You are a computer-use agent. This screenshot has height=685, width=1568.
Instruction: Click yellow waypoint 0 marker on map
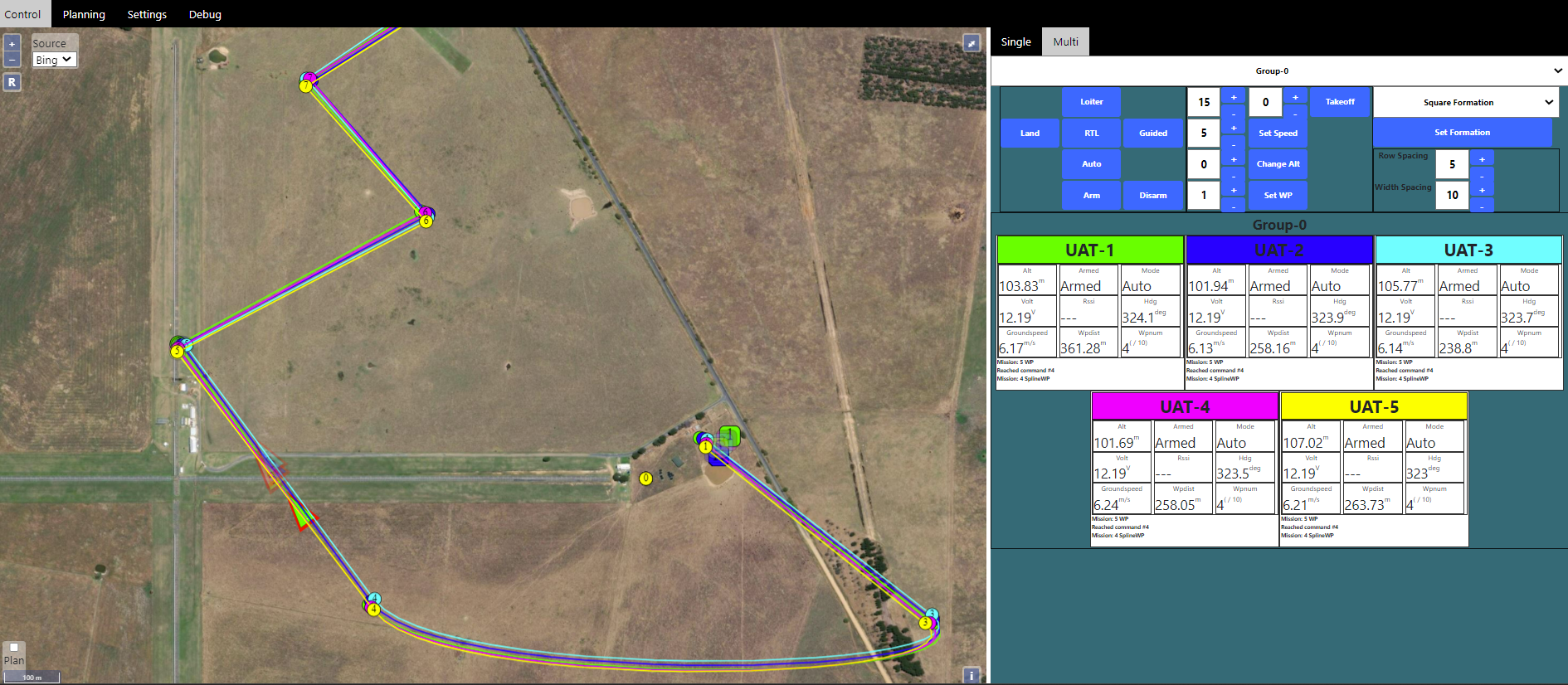pos(645,479)
